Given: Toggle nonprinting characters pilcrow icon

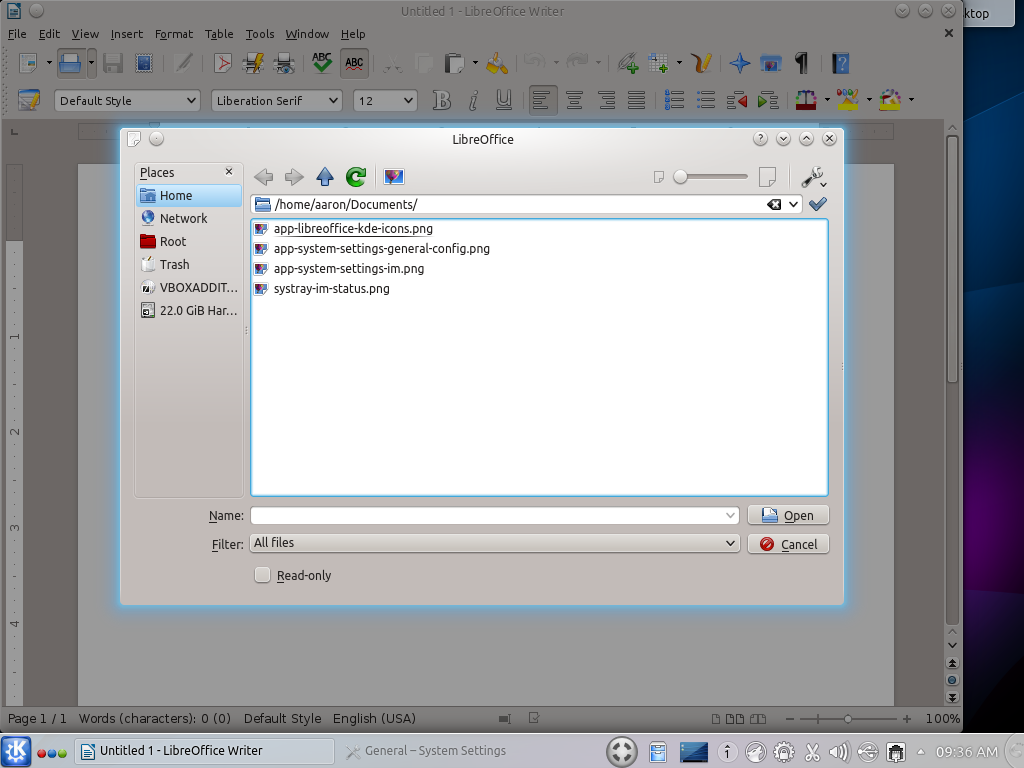Looking at the screenshot, I should [x=802, y=63].
